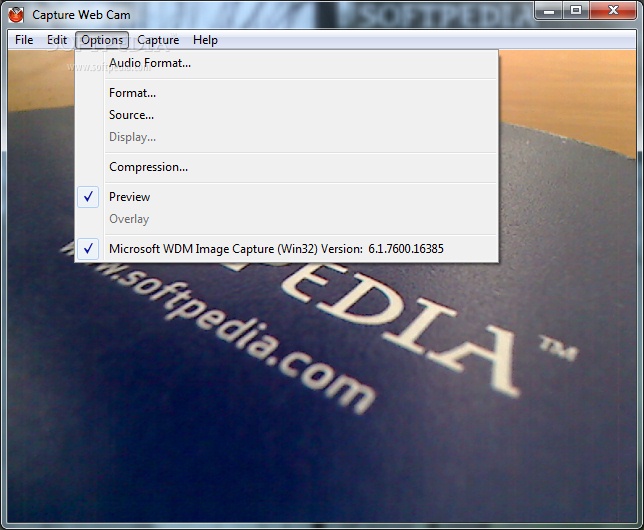Choose Audio Format... from Options menu
Image resolution: width=644 pixels, height=530 pixels.
[x=287, y=63]
